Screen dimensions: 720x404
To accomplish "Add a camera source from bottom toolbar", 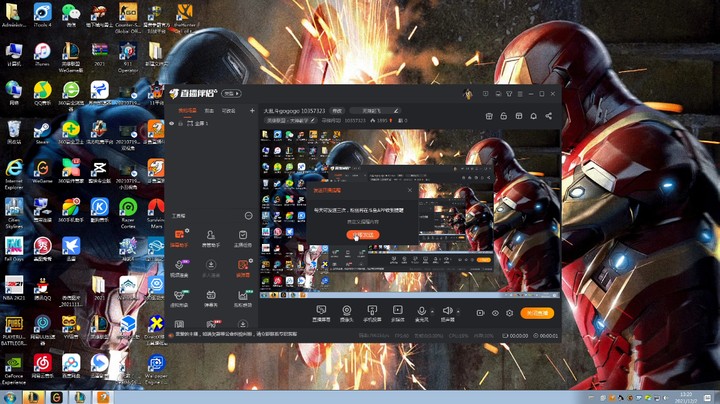I will [x=347, y=314].
